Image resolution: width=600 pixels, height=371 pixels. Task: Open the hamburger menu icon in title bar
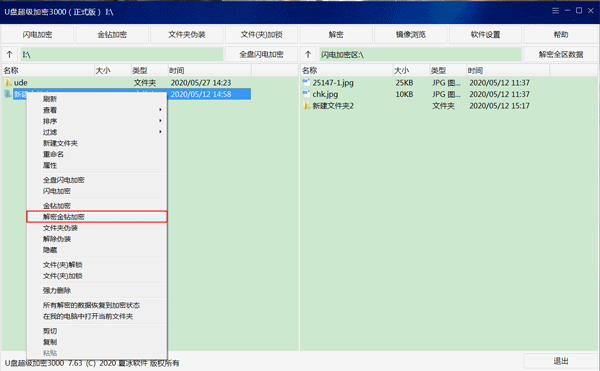[x=555, y=11]
